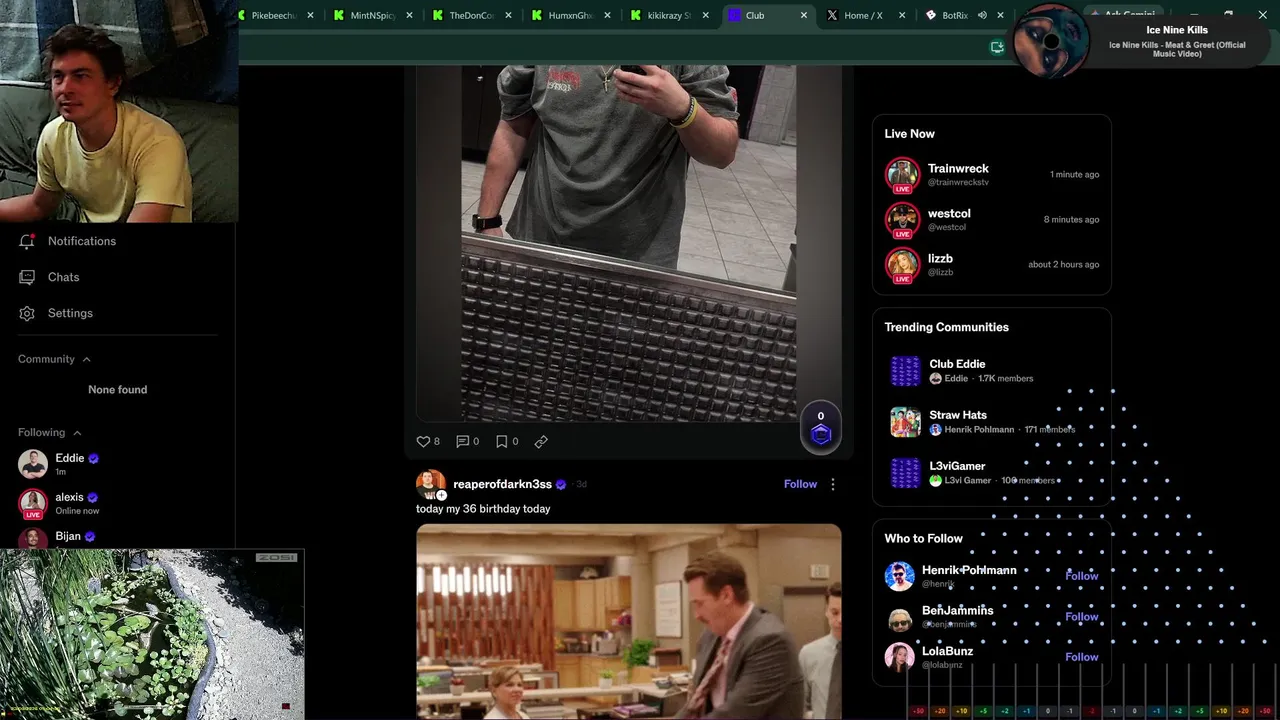
Task: Click the '3d' post timestamp
Action: 581,484
